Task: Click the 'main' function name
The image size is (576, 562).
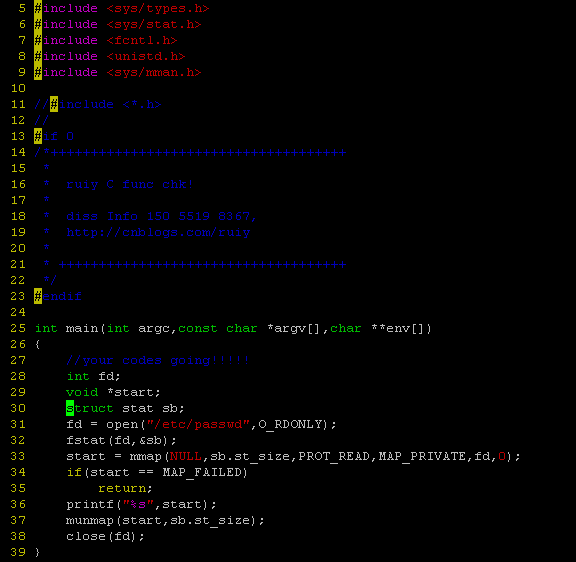Action: 82,328
